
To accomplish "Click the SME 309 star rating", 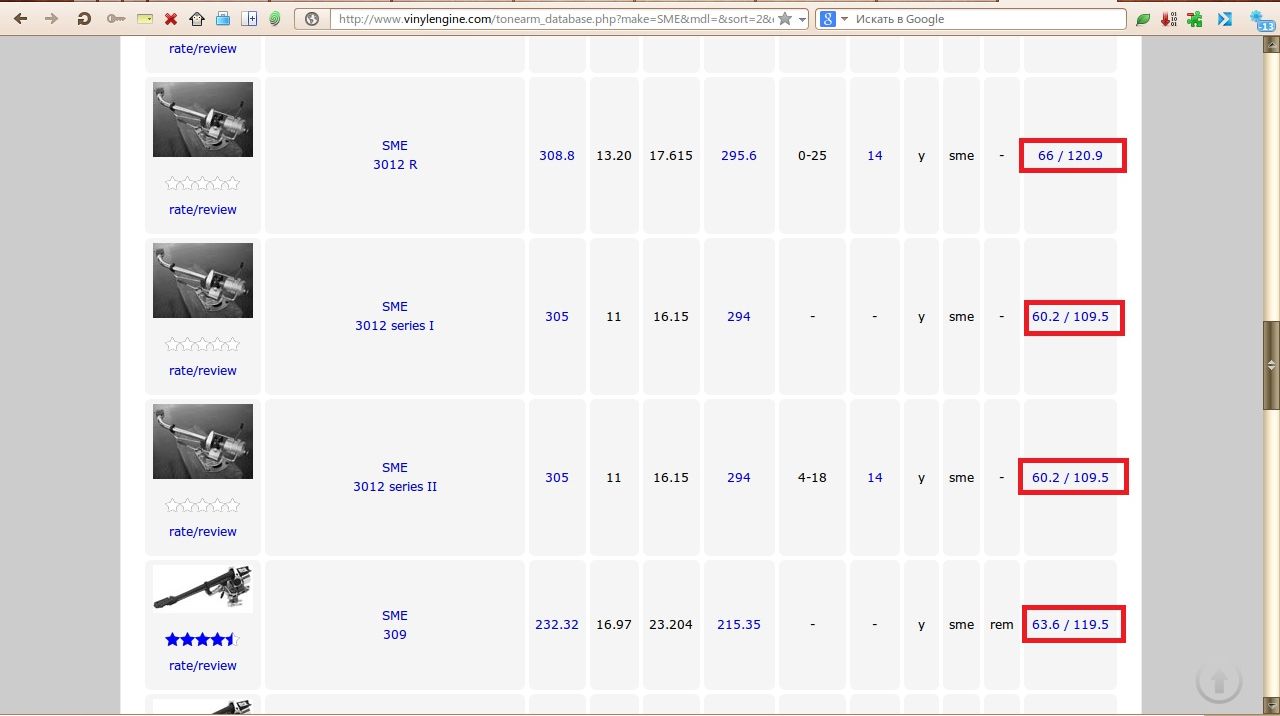I will tap(202, 640).
